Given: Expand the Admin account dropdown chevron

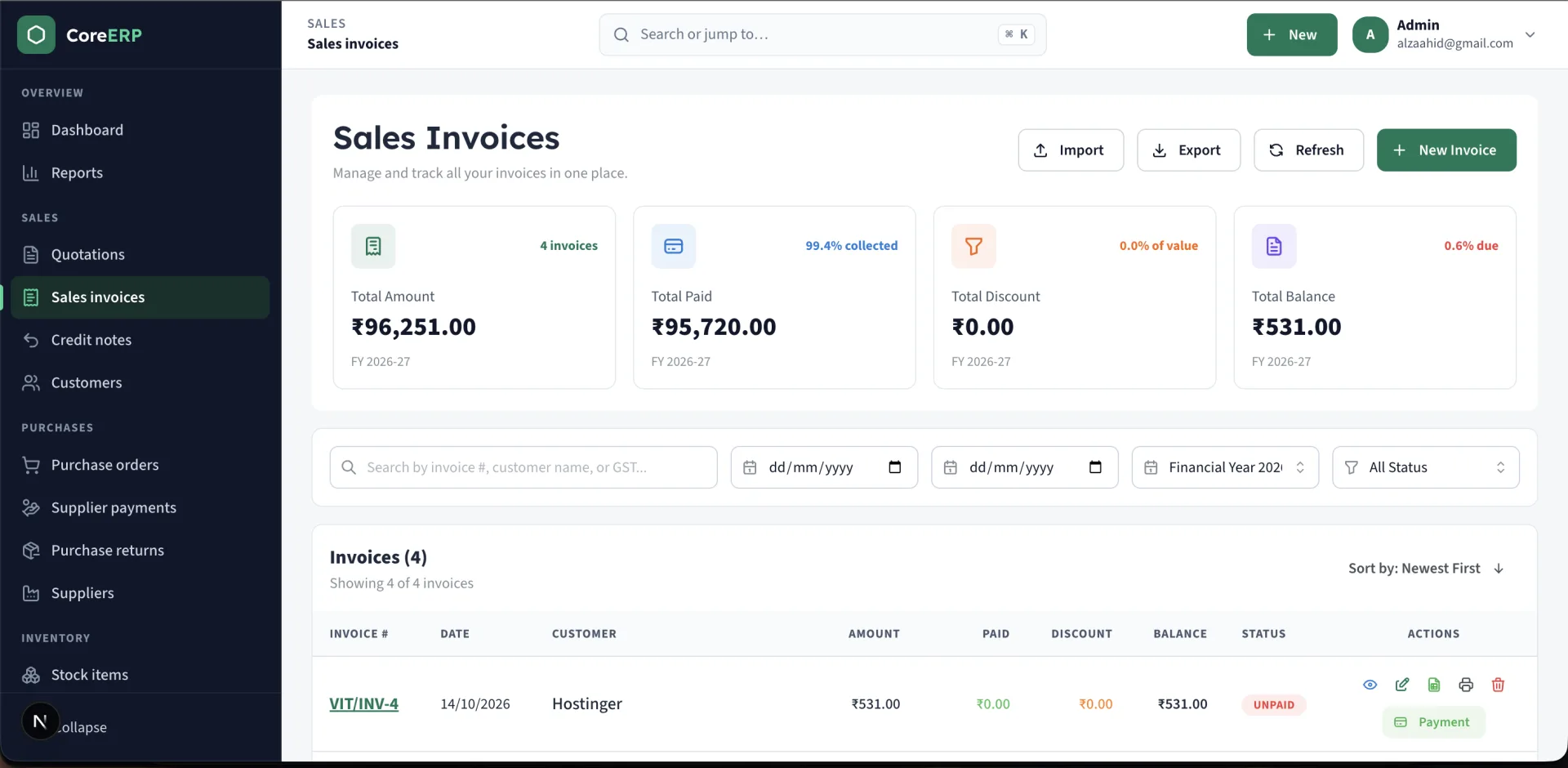Looking at the screenshot, I should [x=1530, y=34].
